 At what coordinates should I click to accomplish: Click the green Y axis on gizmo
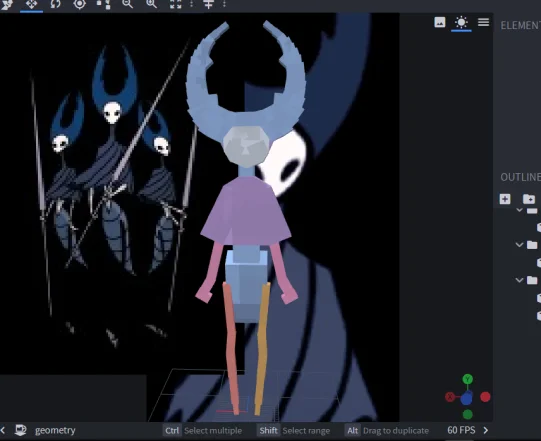click(468, 380)
